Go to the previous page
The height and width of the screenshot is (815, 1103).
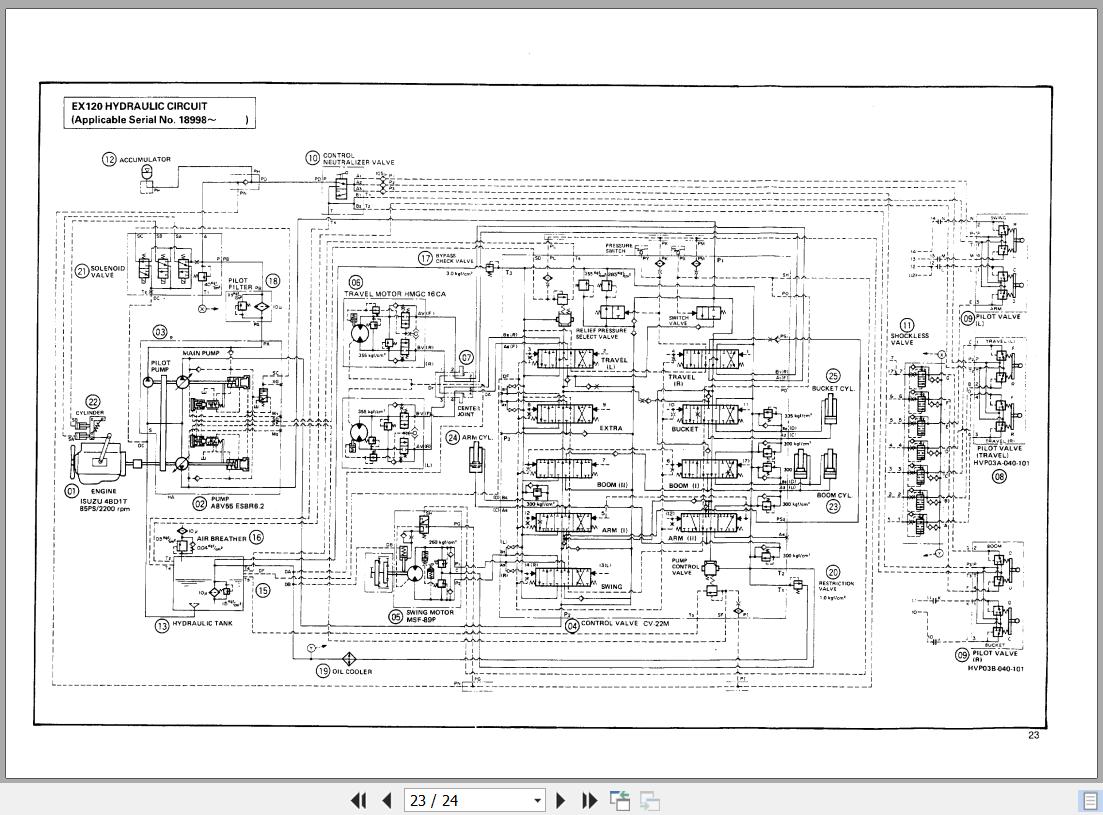tap(386, 800)
